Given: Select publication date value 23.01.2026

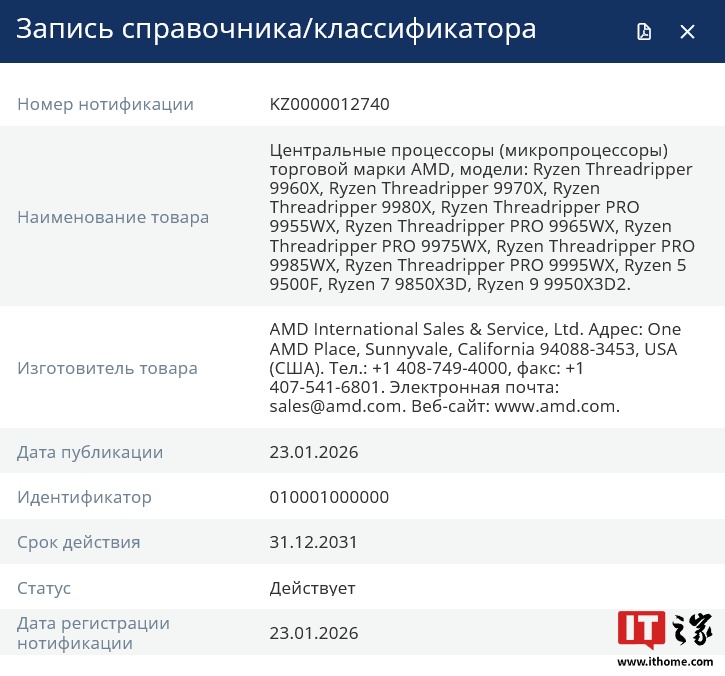Looking at the screenshot, I should [314, 452].
